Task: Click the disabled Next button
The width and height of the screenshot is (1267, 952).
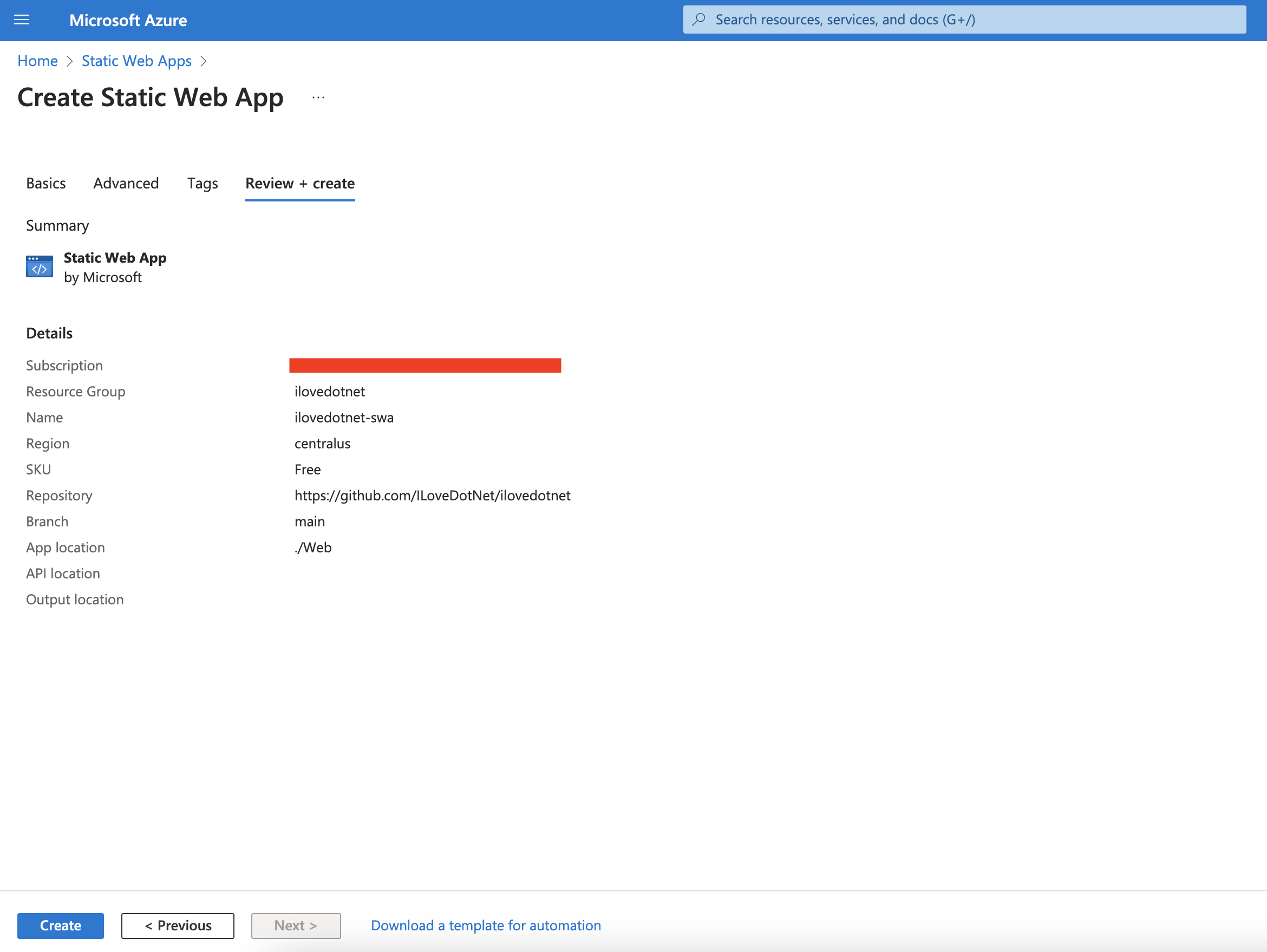Action: pos(296,925)
